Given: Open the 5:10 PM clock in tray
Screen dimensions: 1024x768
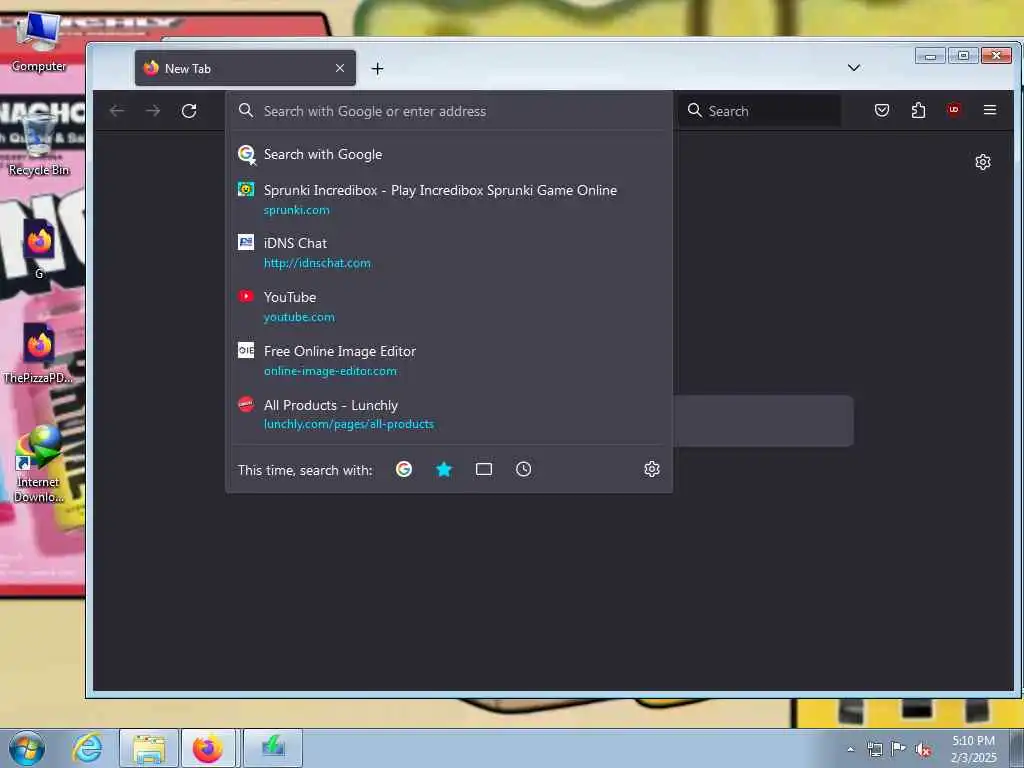Looking at the screenshot, I should (x=973, y=749).
